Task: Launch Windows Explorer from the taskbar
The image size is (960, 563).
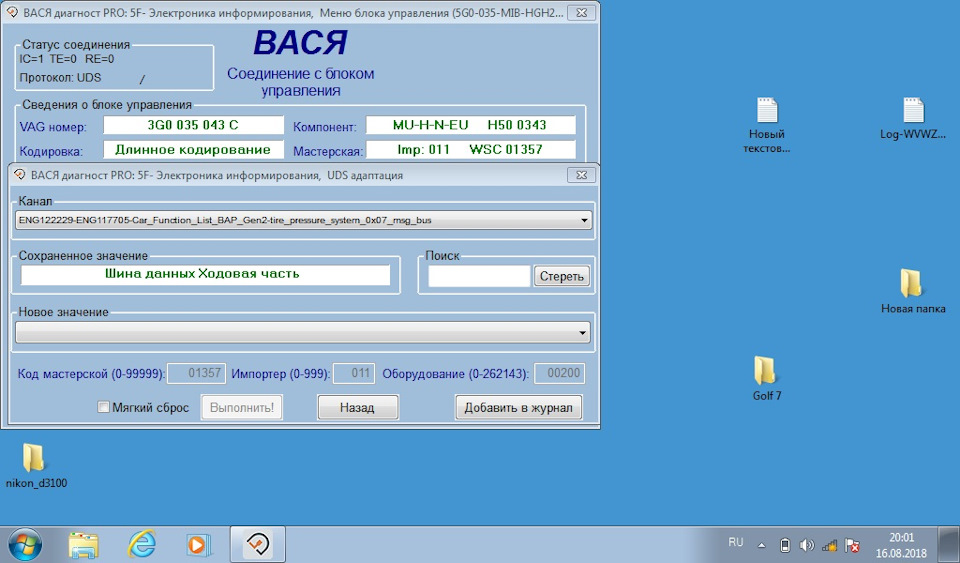Action: [x=84, y=544]
